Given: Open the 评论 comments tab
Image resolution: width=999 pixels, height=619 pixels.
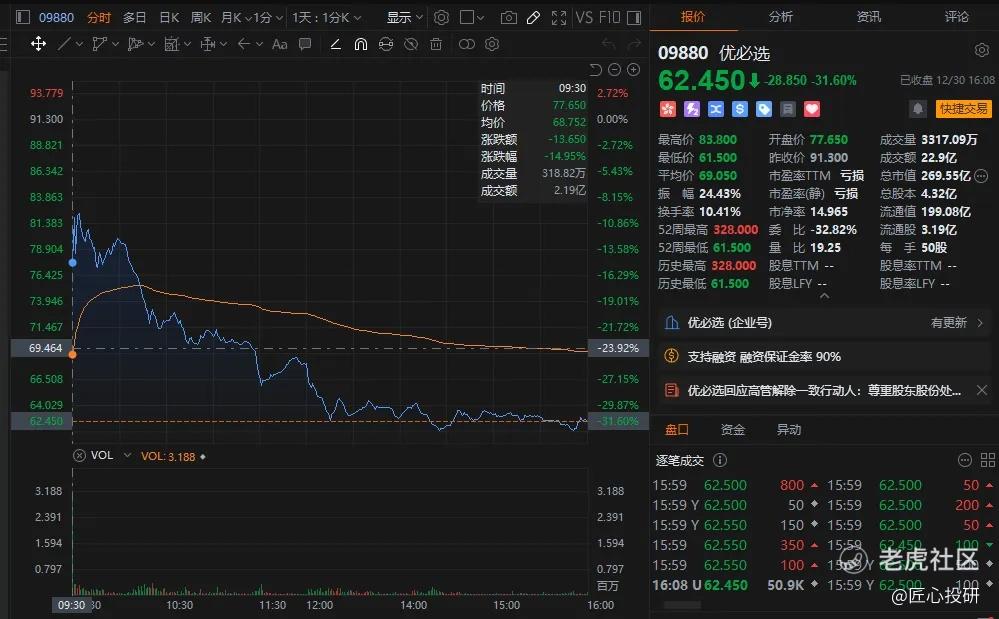Looking at the screenshot, I should (957, 17).
